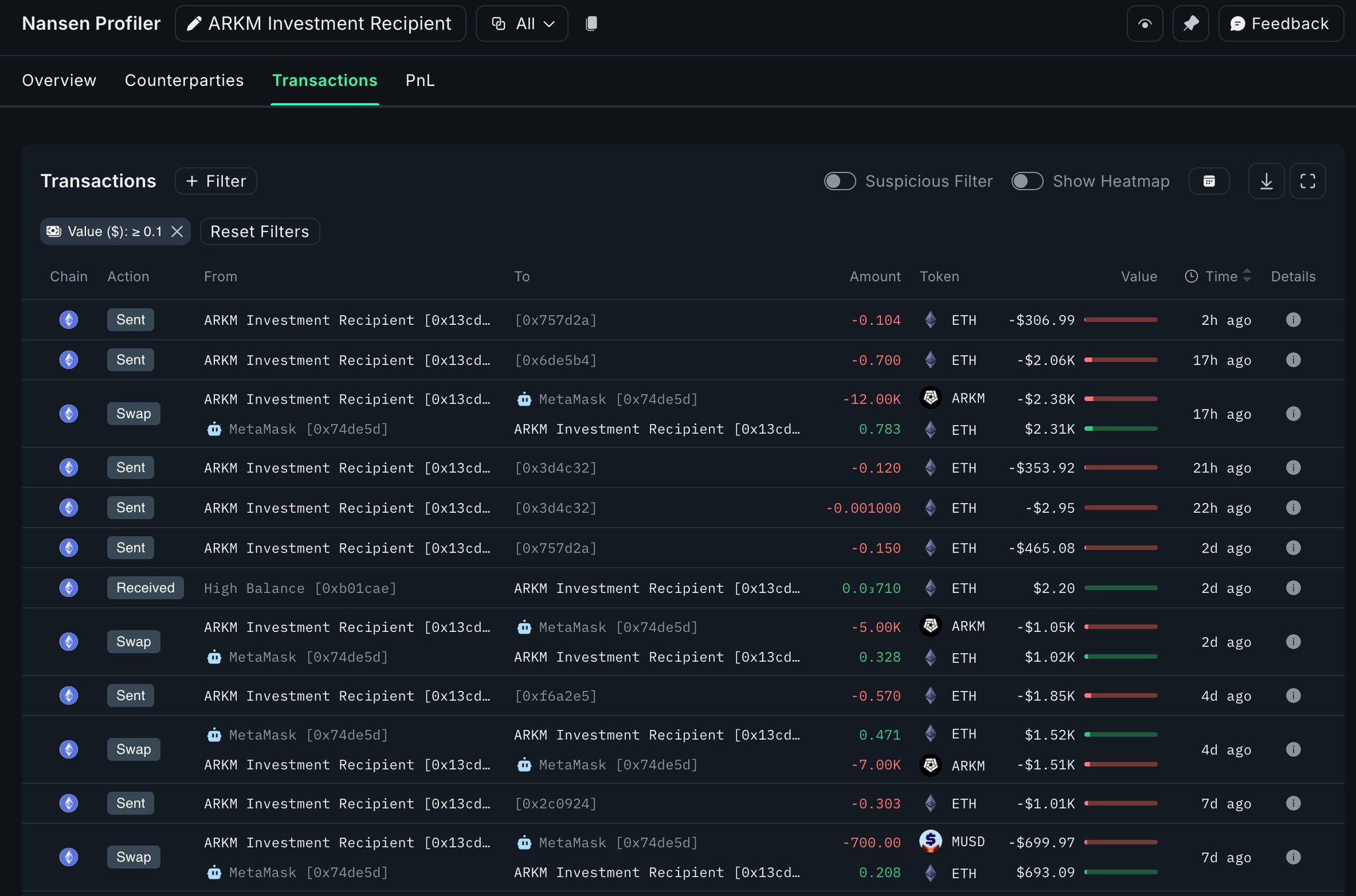The width and height of the screenshot is (1356, 896).
Task: Open the calendar date picker icon
Action: 1209,181
